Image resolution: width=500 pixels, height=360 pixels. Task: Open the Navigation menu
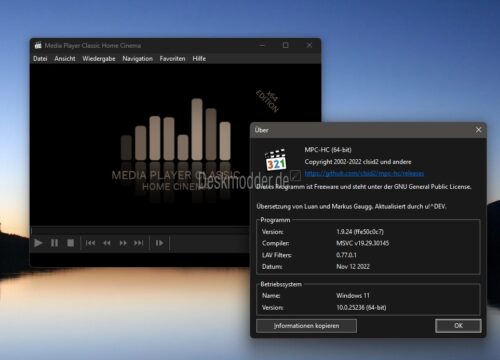point(137,59)
